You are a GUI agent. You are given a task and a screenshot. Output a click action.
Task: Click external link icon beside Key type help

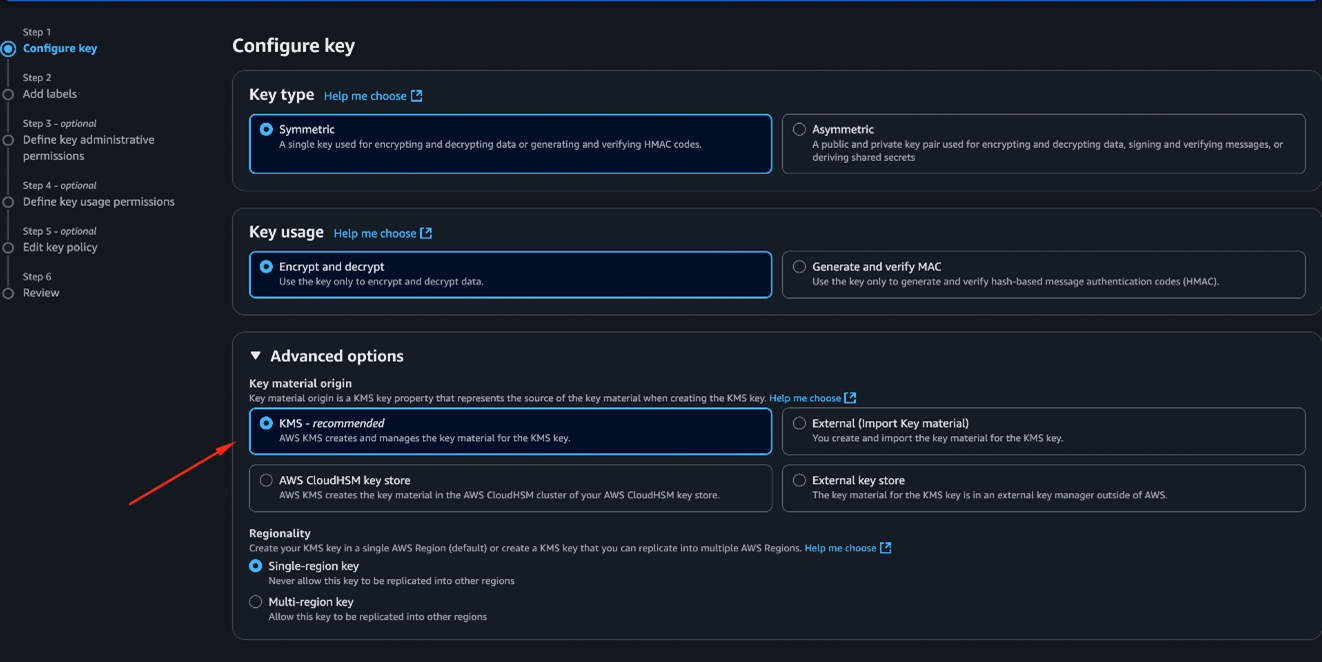coord(417,96)
